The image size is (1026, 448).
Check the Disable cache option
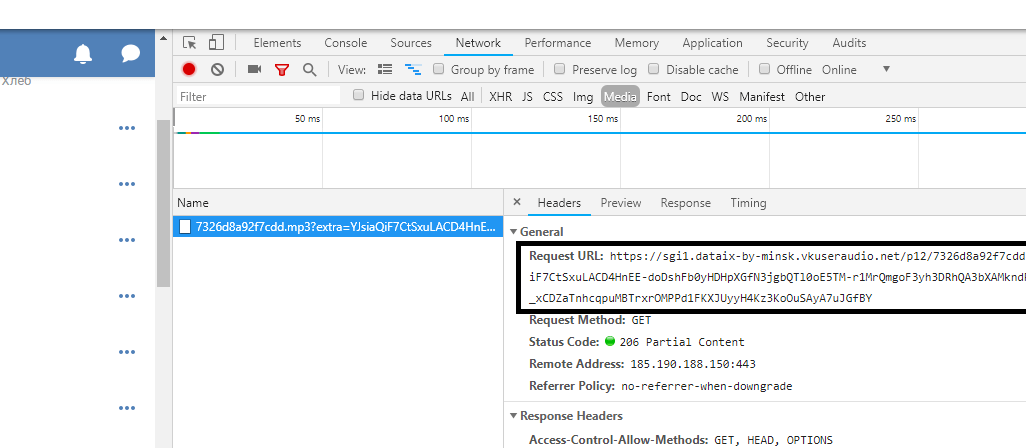coord(654,70)
